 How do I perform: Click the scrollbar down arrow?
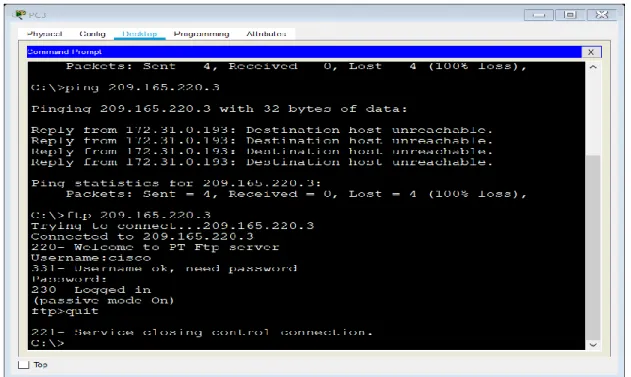(x=593, y=344)
